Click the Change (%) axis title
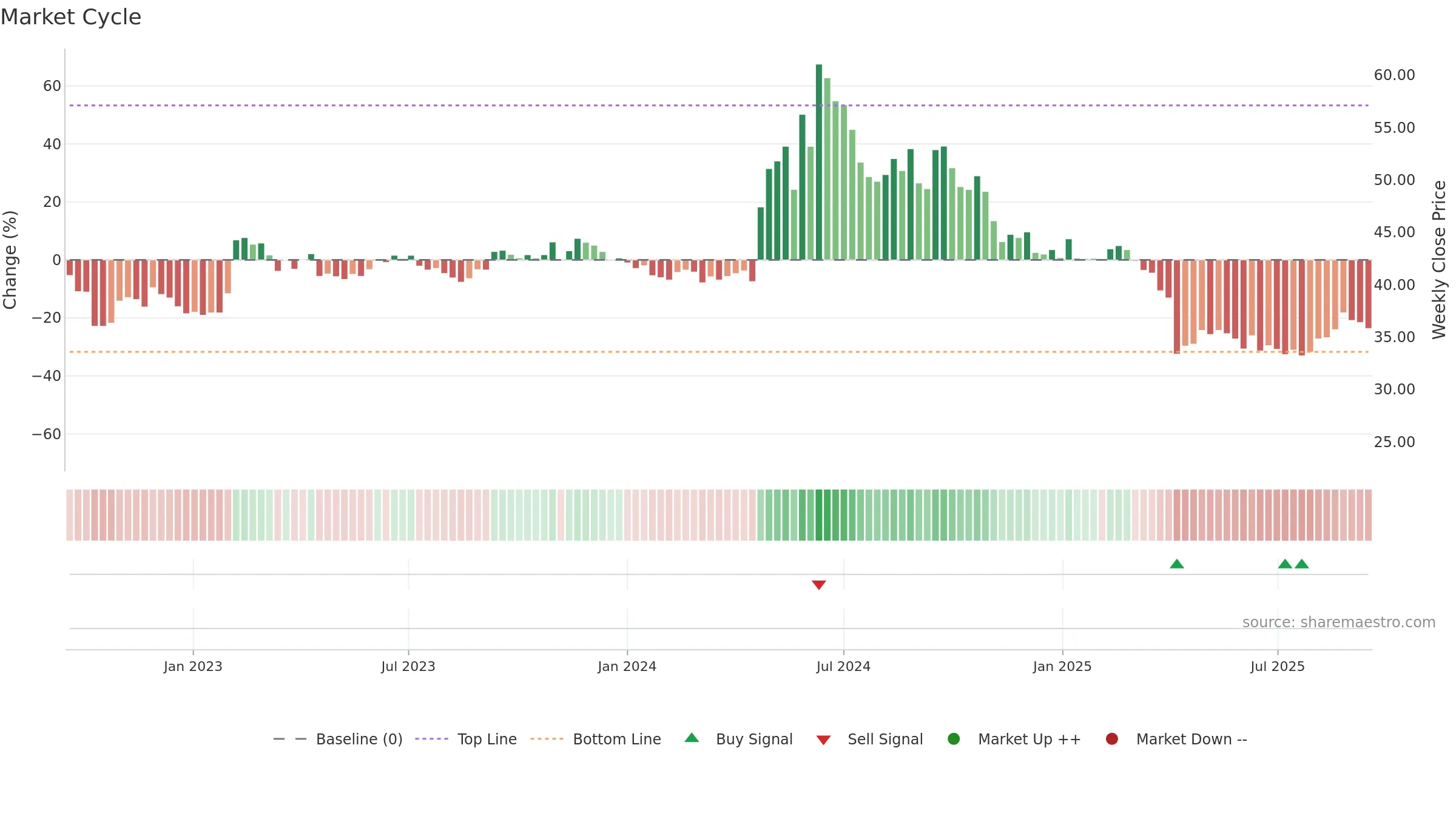The width and height of the screenshot is (1456, 819). click(x=10, y=260)
